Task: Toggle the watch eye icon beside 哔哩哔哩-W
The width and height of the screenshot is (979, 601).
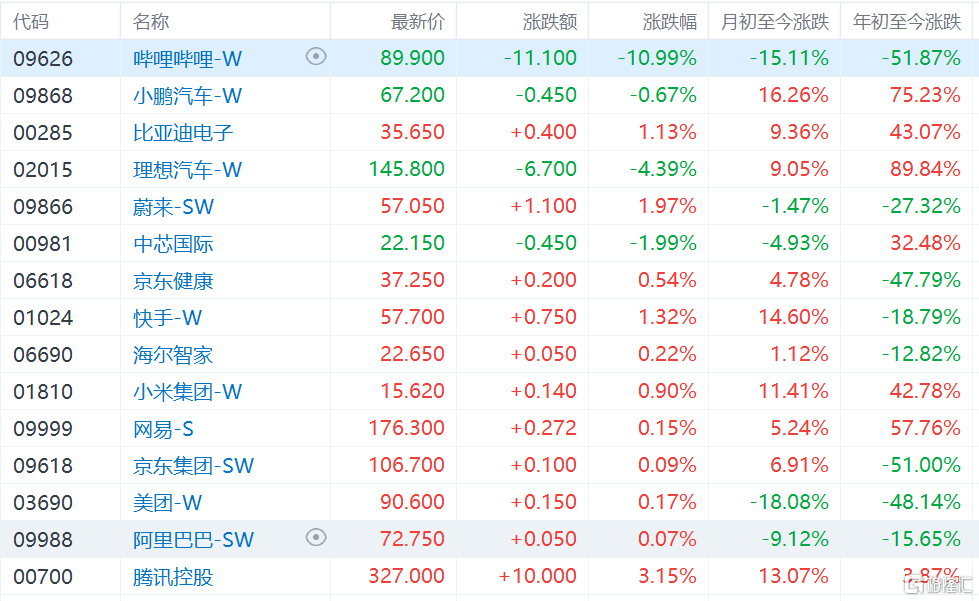Action: (316, 57)
